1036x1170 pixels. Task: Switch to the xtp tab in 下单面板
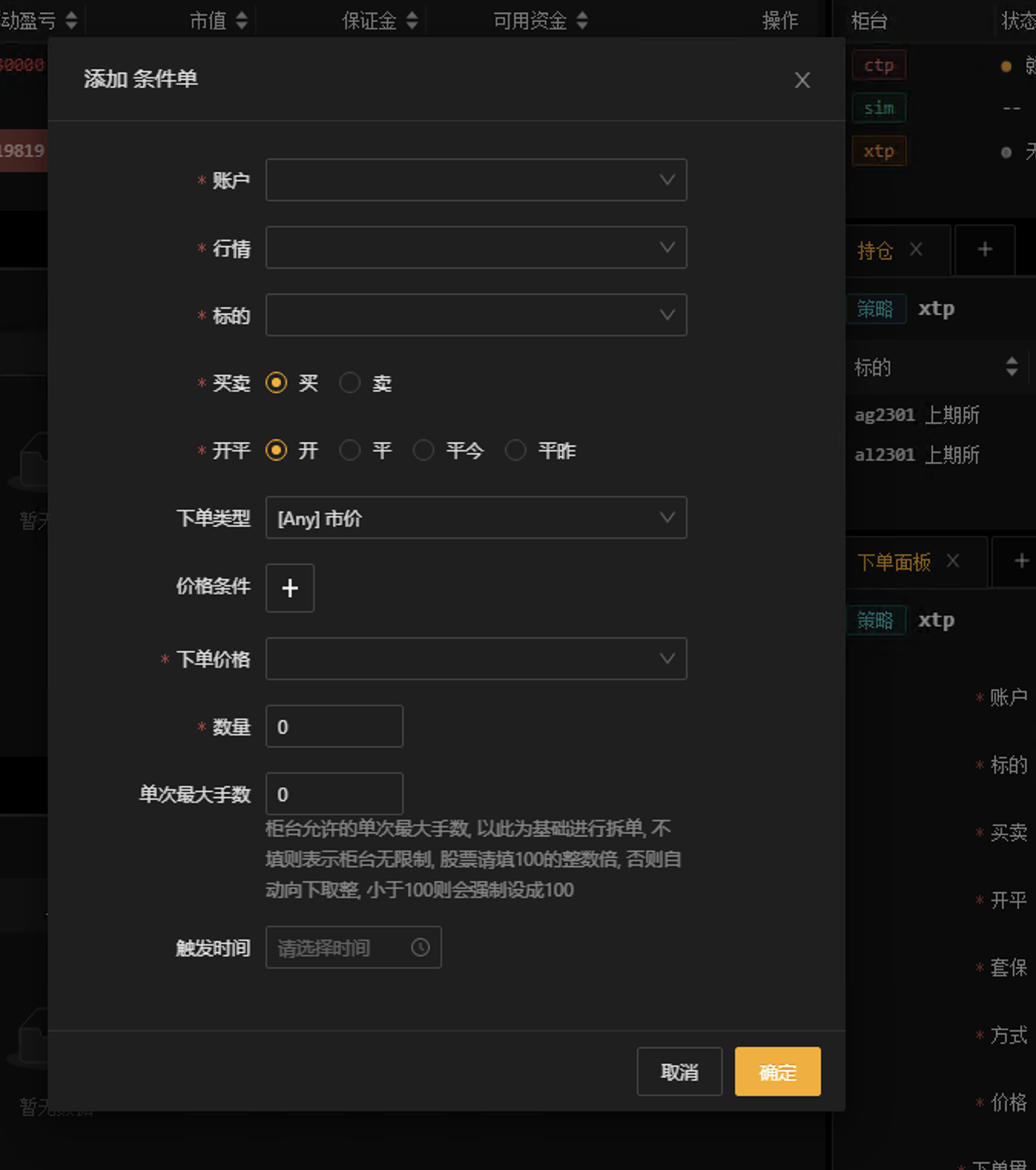936,620
